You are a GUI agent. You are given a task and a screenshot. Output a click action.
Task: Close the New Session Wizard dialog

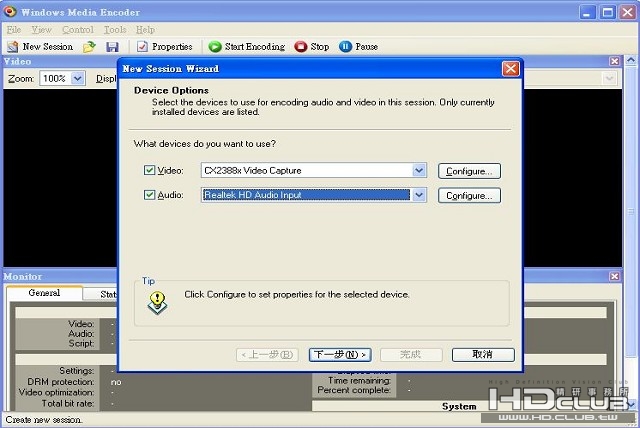tap(511, 69)
